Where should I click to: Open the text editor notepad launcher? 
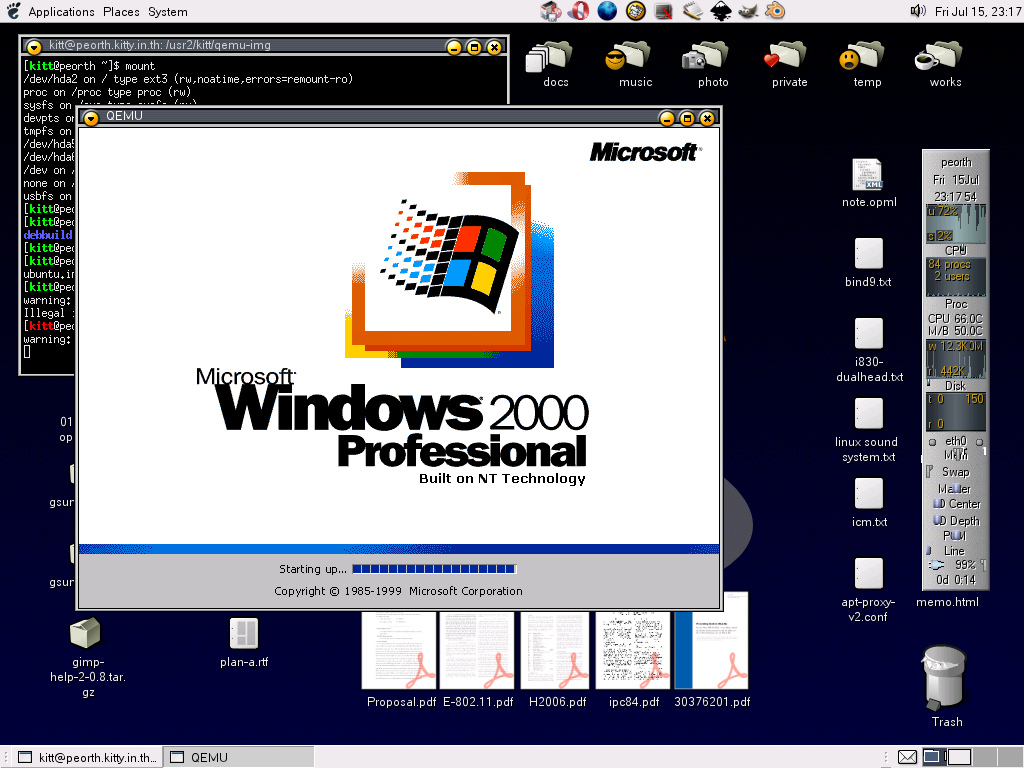click(692, 11)
